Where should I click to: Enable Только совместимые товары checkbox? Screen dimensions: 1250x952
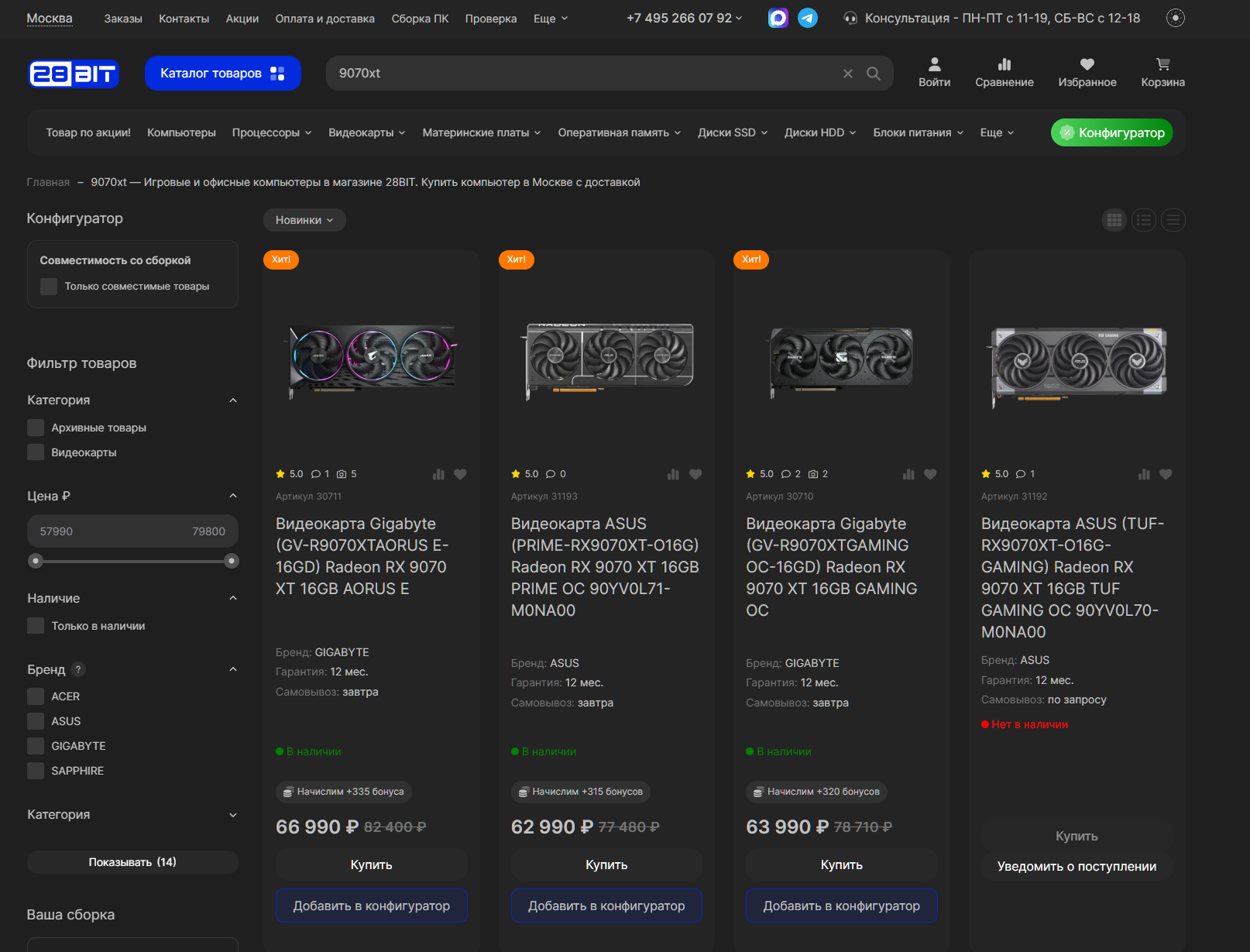[x=49, y=287]
